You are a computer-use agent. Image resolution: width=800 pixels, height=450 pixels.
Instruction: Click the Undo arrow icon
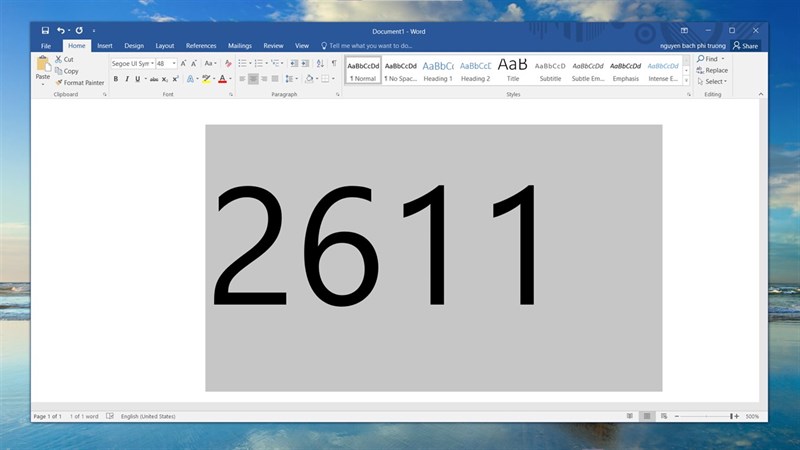click(61, 31)
